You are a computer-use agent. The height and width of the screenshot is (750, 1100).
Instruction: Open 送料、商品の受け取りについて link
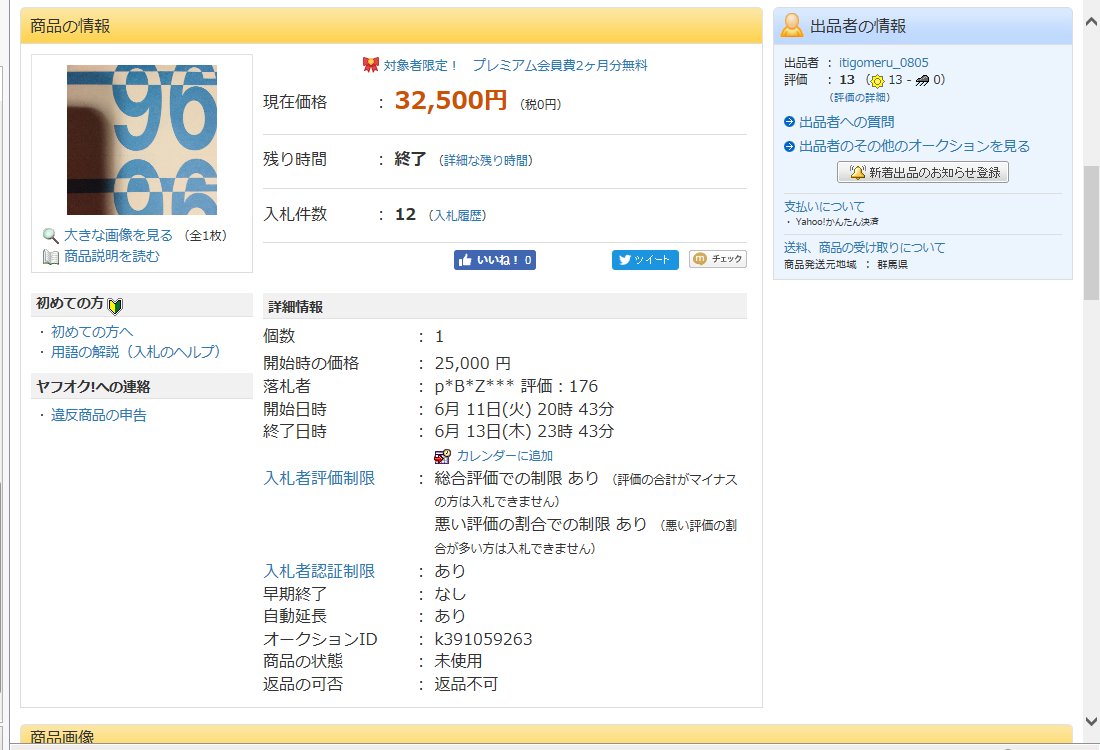click(x=864, y=248)
